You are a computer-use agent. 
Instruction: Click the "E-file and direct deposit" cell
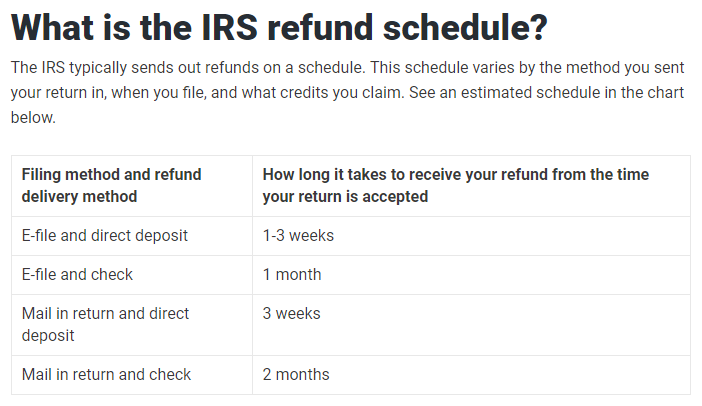coord(105,236)
